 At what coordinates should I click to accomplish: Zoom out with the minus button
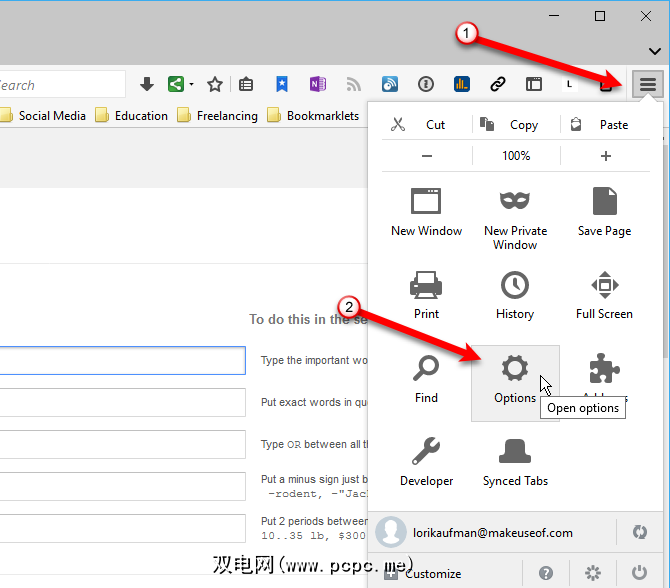point(426,156)
